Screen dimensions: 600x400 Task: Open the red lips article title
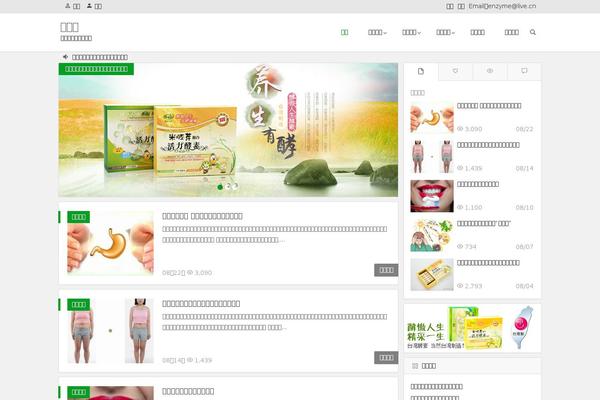tap(188, 391)
